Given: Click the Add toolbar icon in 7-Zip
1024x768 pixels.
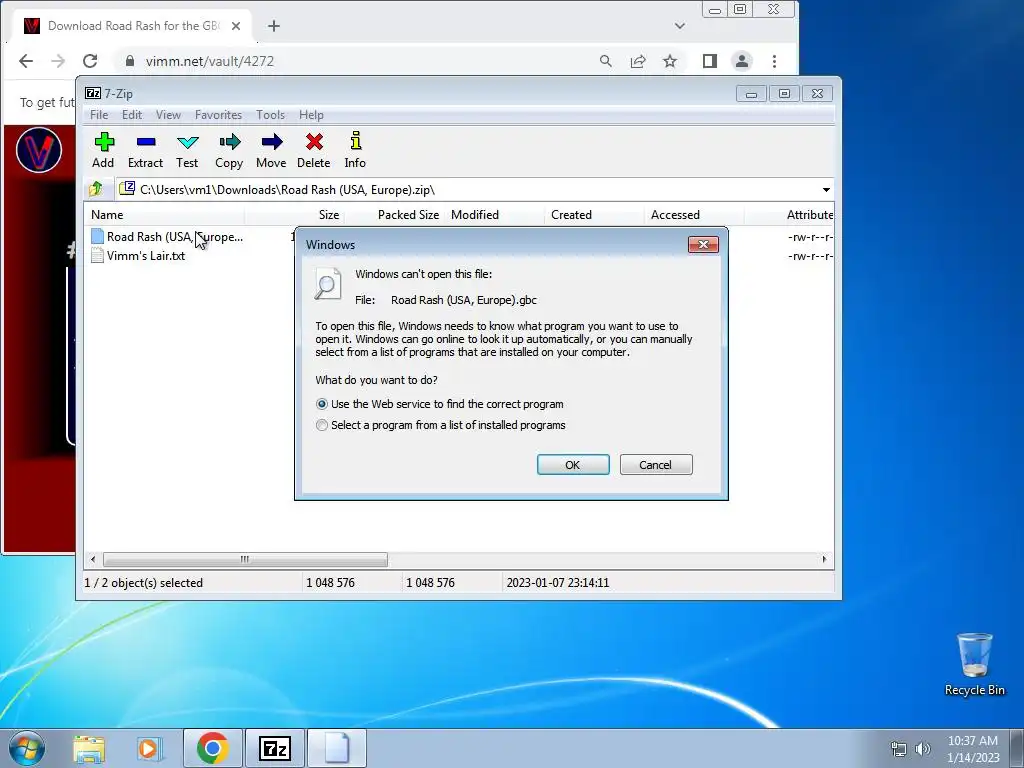Looking at the screenshot, I should [x=103, y=151].
